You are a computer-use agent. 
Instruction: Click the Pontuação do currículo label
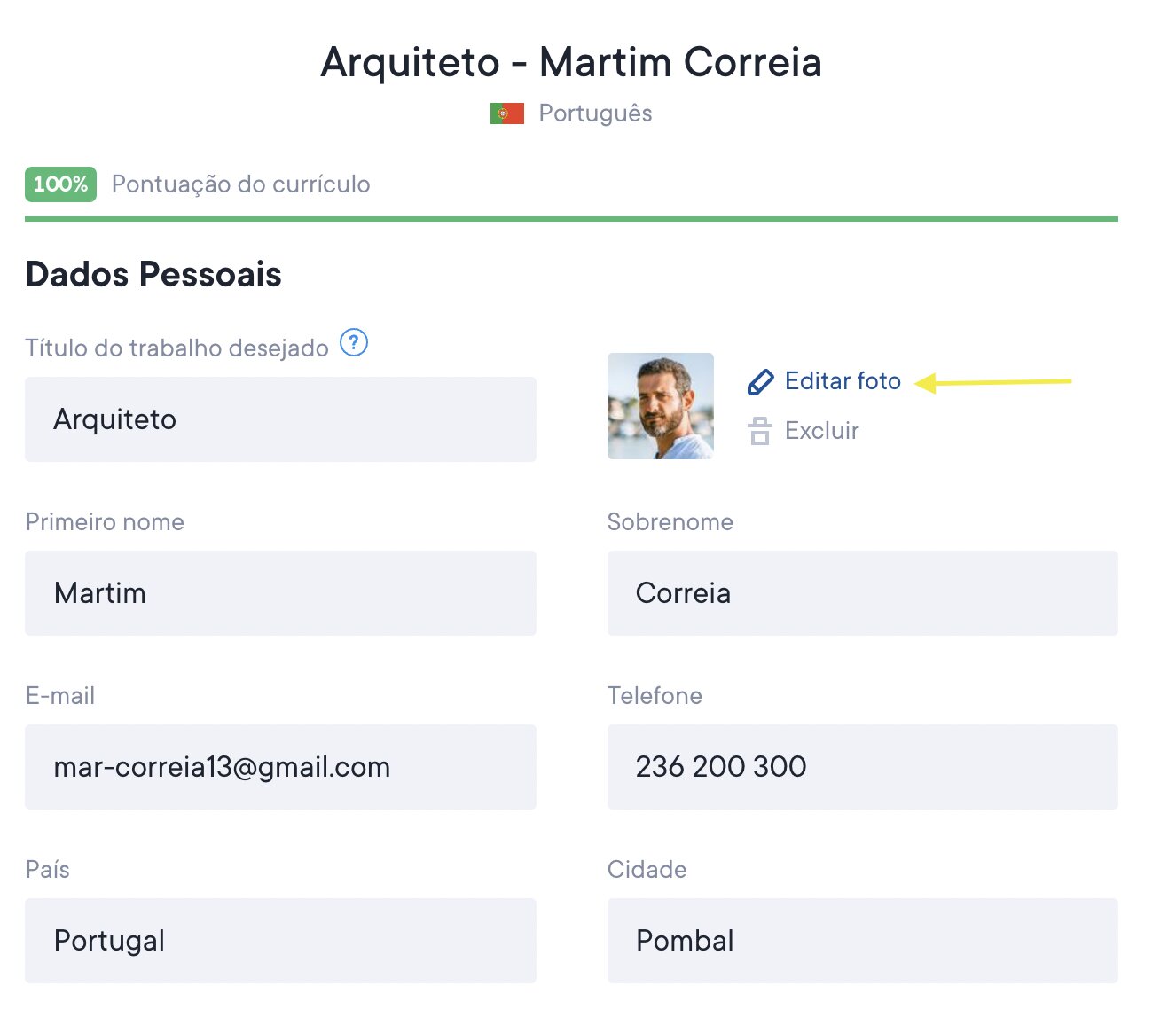point(241,184)
